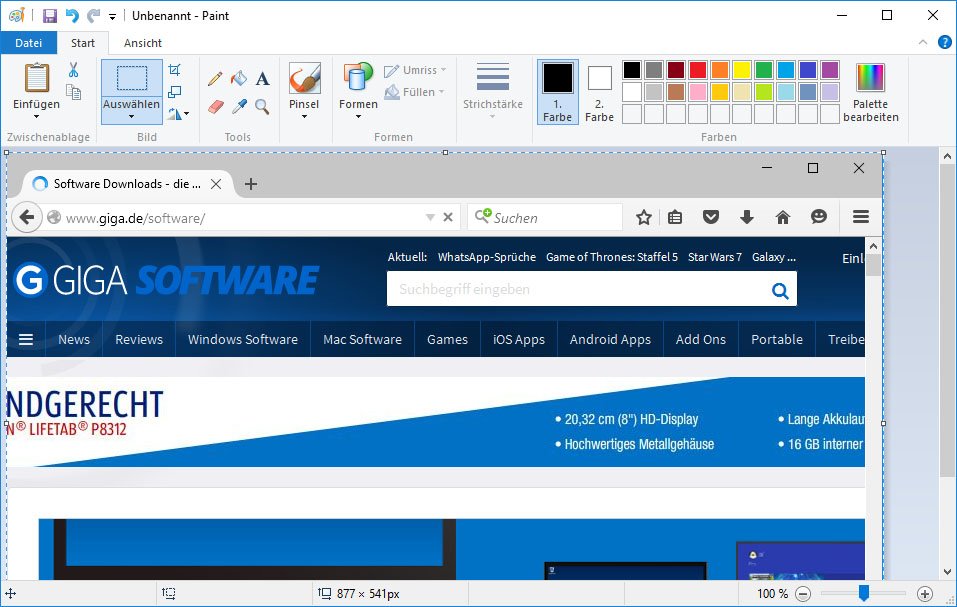Viewport: 957px width, 607px height.
Task: Crop the image with the crop icon
Action: (x=174, y=70)
